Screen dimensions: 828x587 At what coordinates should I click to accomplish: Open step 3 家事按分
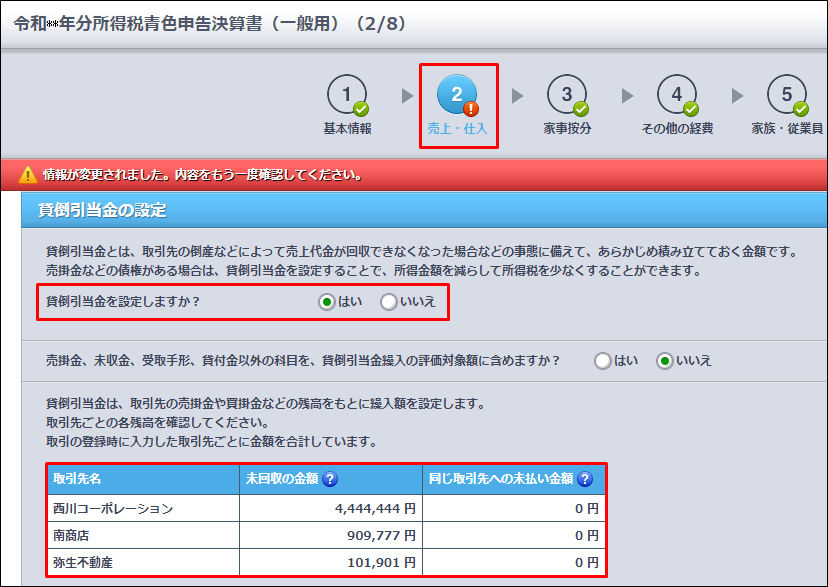coord(567,105)
